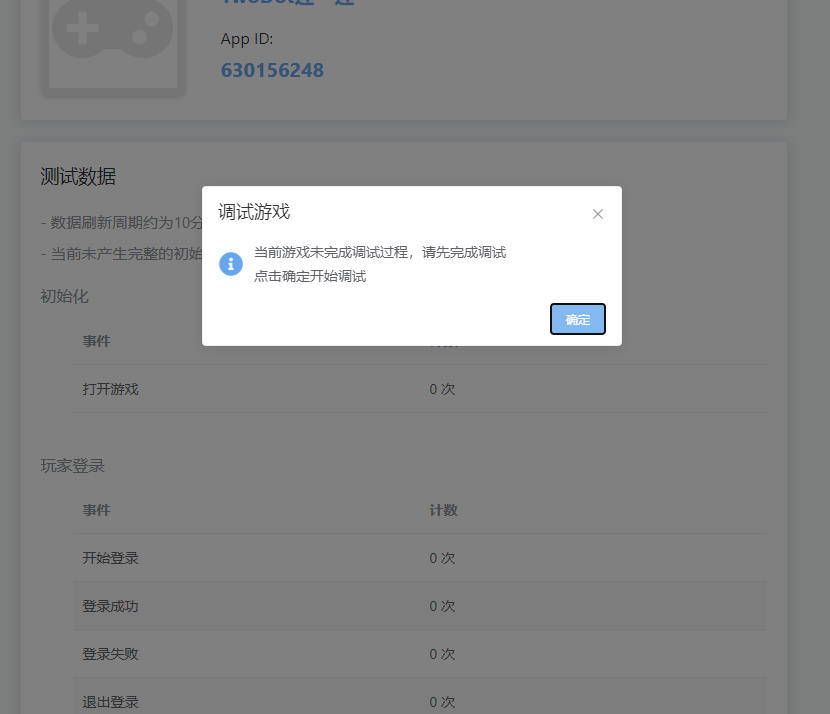830x714 pixels.
Task: Click the App ID number 630156248
Action: pos(272,70)
